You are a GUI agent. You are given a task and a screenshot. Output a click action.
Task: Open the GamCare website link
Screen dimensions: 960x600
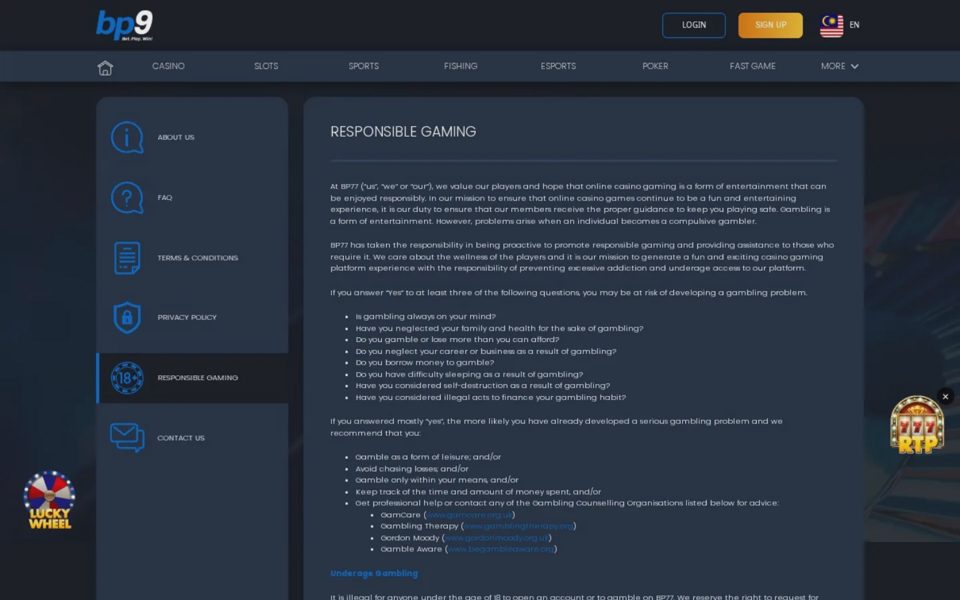point(469,515)
